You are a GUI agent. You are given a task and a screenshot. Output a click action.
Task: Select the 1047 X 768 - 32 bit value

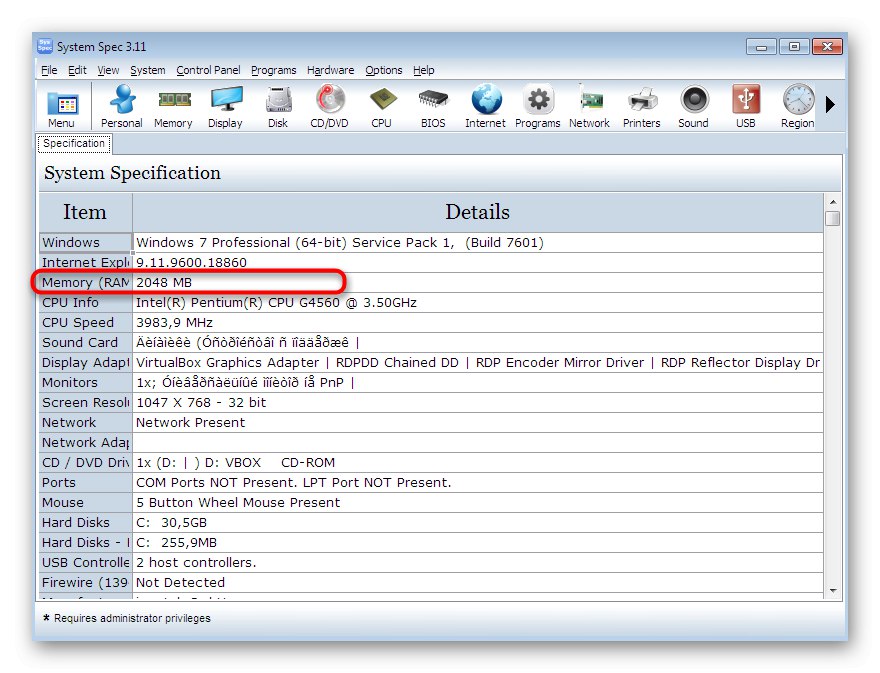[478, 402]
